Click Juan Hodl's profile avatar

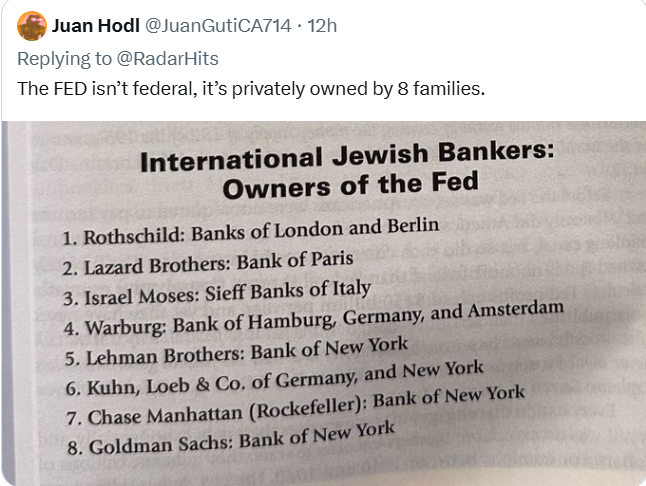(x=31, y=25)
